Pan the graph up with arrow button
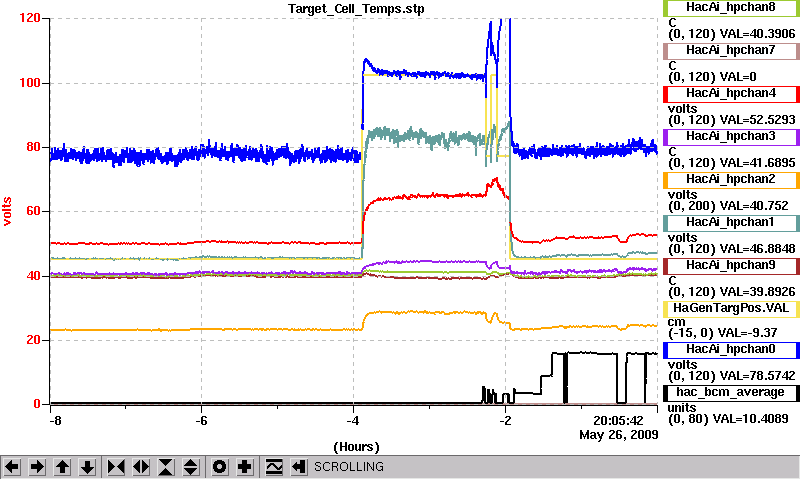Image resolution: width=800 pixels, height=479 pixels. pos(62,467)
